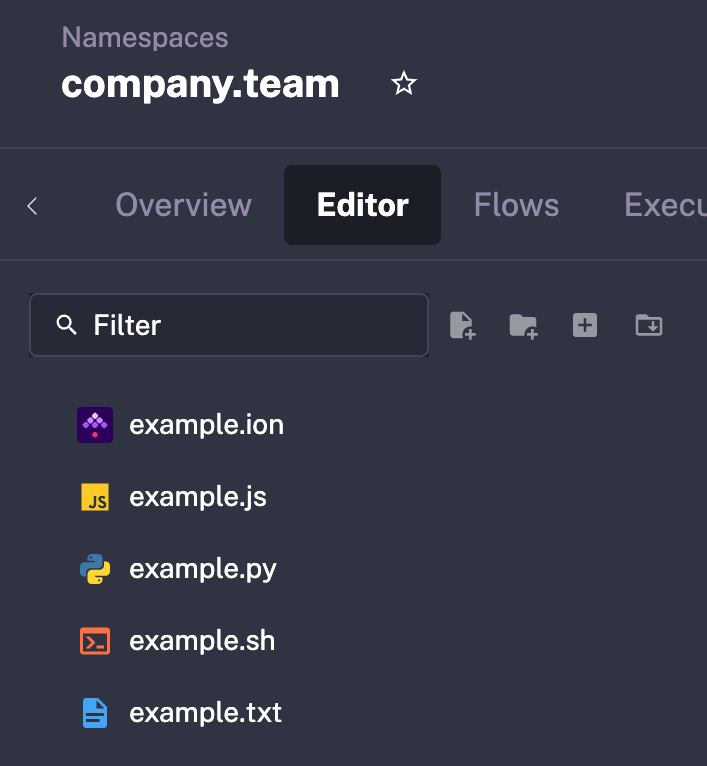Click the export files folder icon
The image size is (707, 766).
649,325
